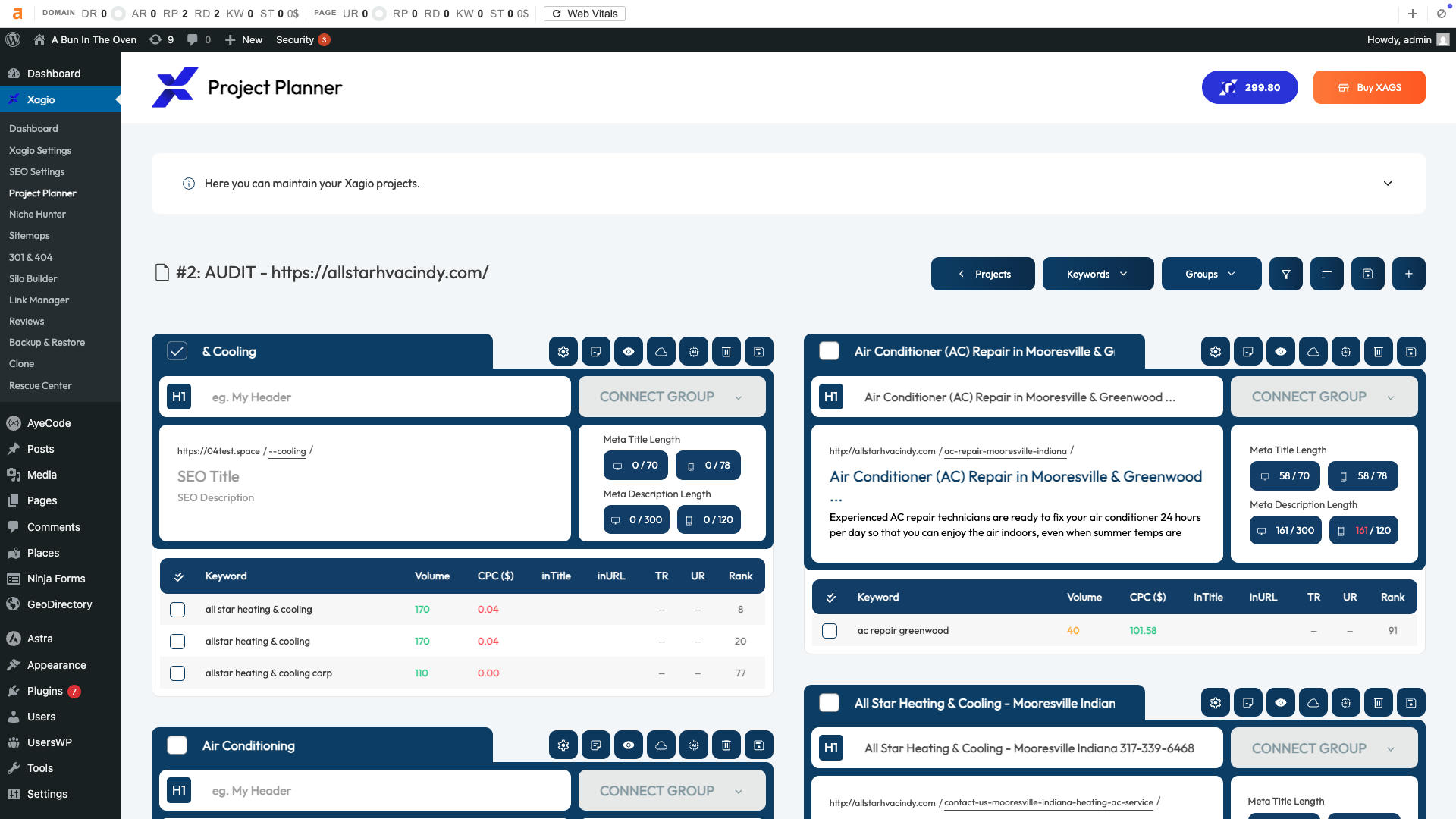Select the 'all star heating & cooling' keyword checkbox

[x=177, y=610]
